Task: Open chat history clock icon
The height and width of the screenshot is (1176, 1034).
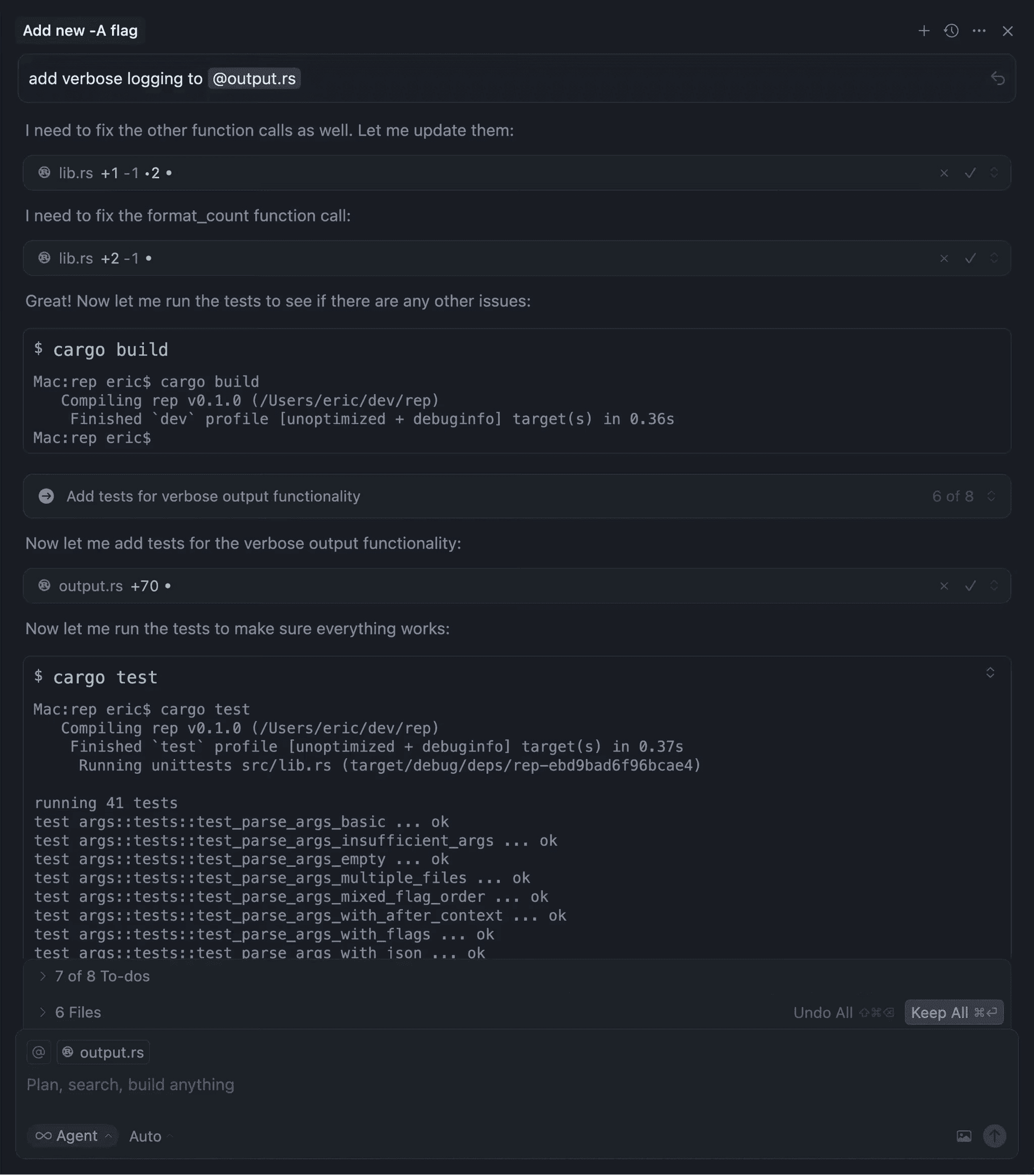Action: [x=951, y=31]
